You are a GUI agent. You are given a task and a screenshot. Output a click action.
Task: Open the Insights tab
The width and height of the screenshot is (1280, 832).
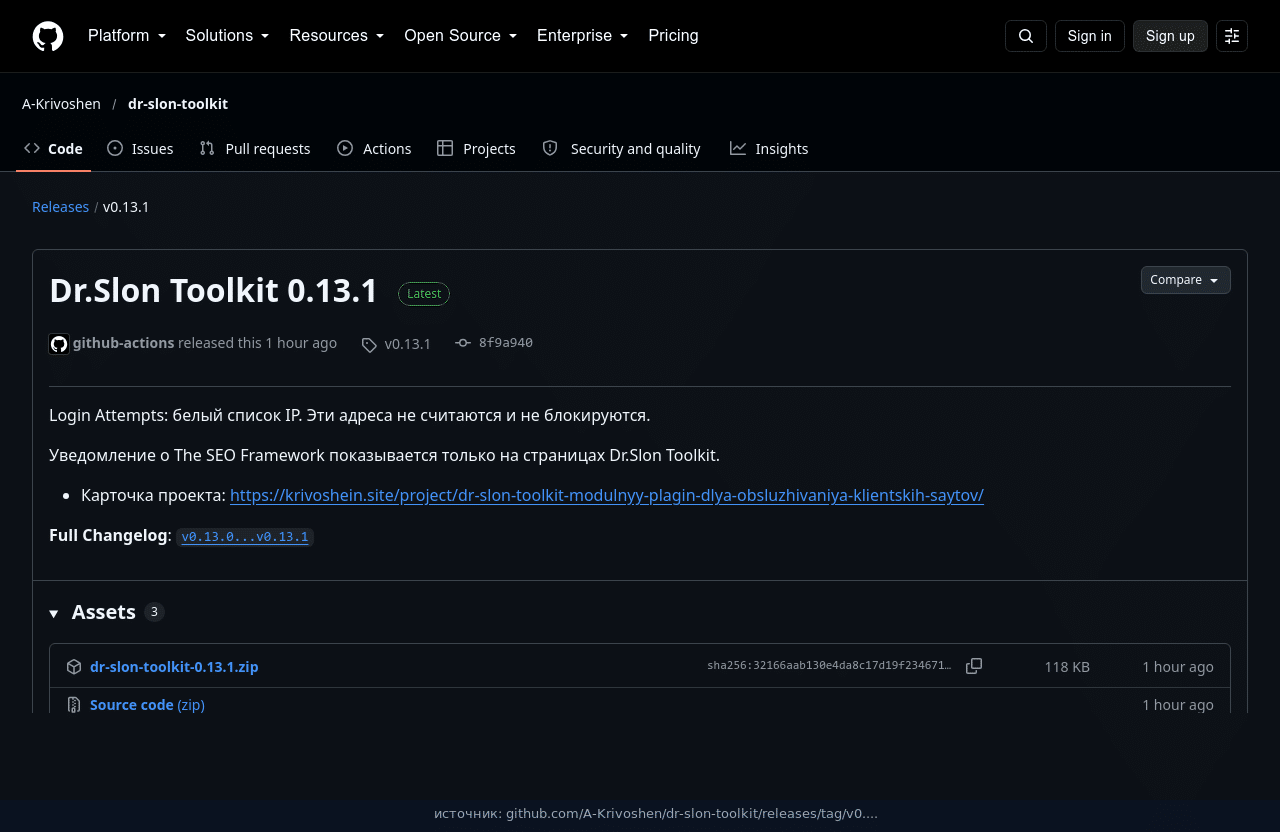769,149
